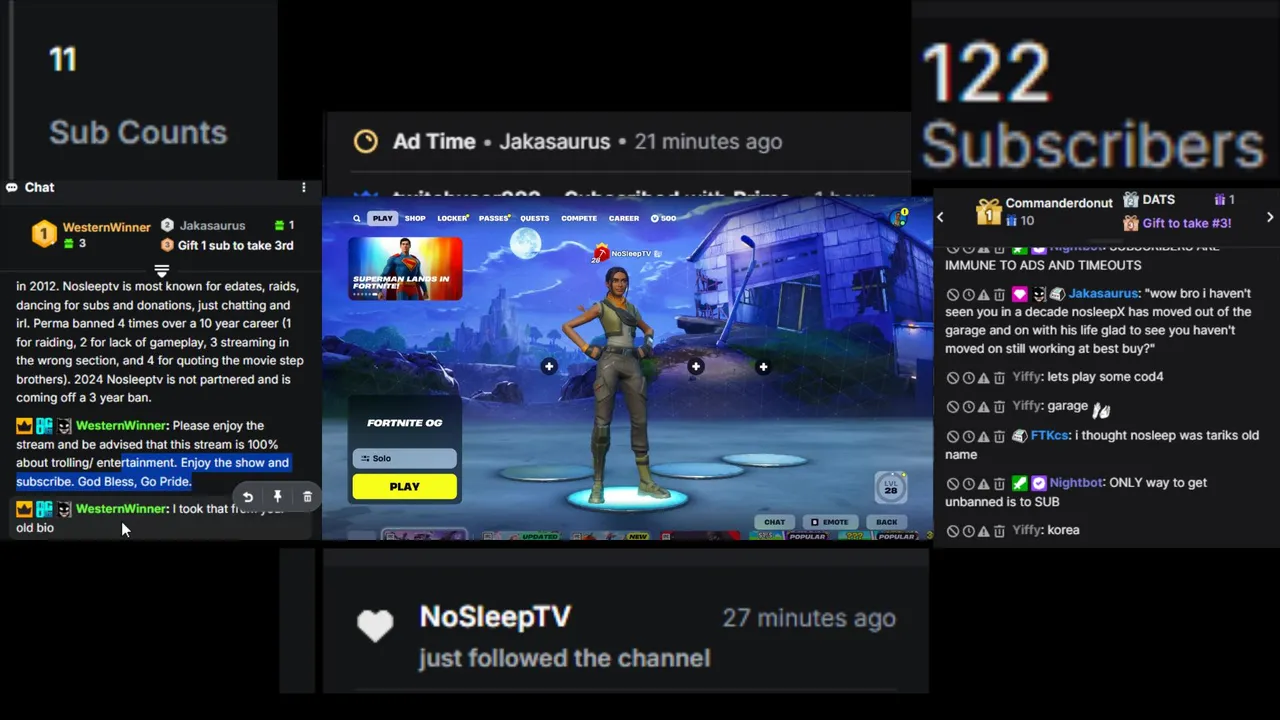Click 'Gift 1 sub to take 3rd'
1280x720 pixels.
[x=235, y=246]
